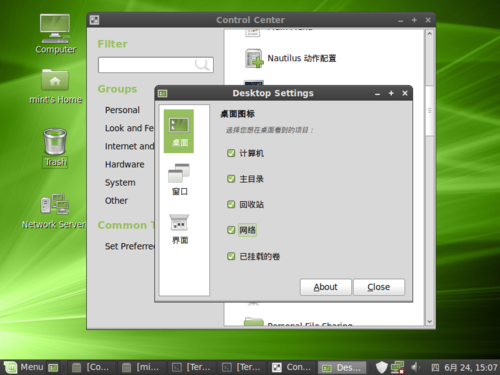Image resolution: width=500 pixels, height=375 pixels.
Task: Select the Internet and Network group
Action: point(129,146)
